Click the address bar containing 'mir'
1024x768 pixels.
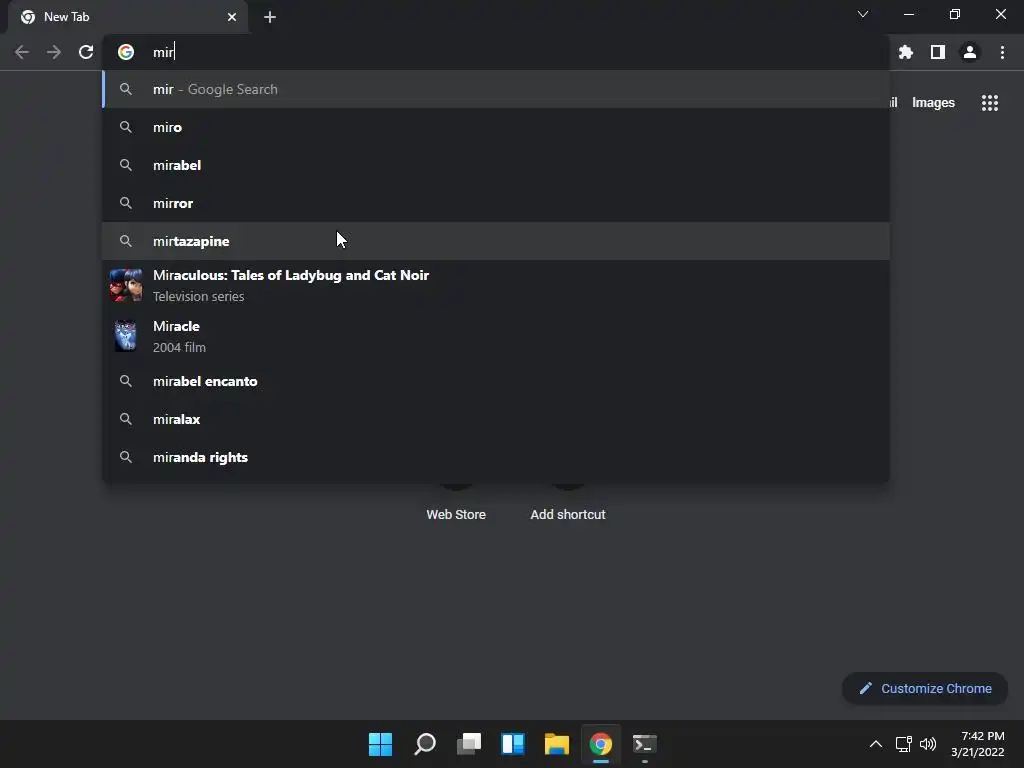tap(496, 52)
